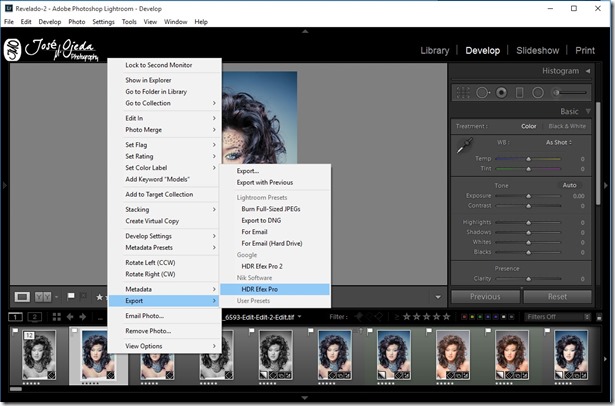
Task: Click the go forward arrow in filmstrip bar
Action: (x=83, y=317)
